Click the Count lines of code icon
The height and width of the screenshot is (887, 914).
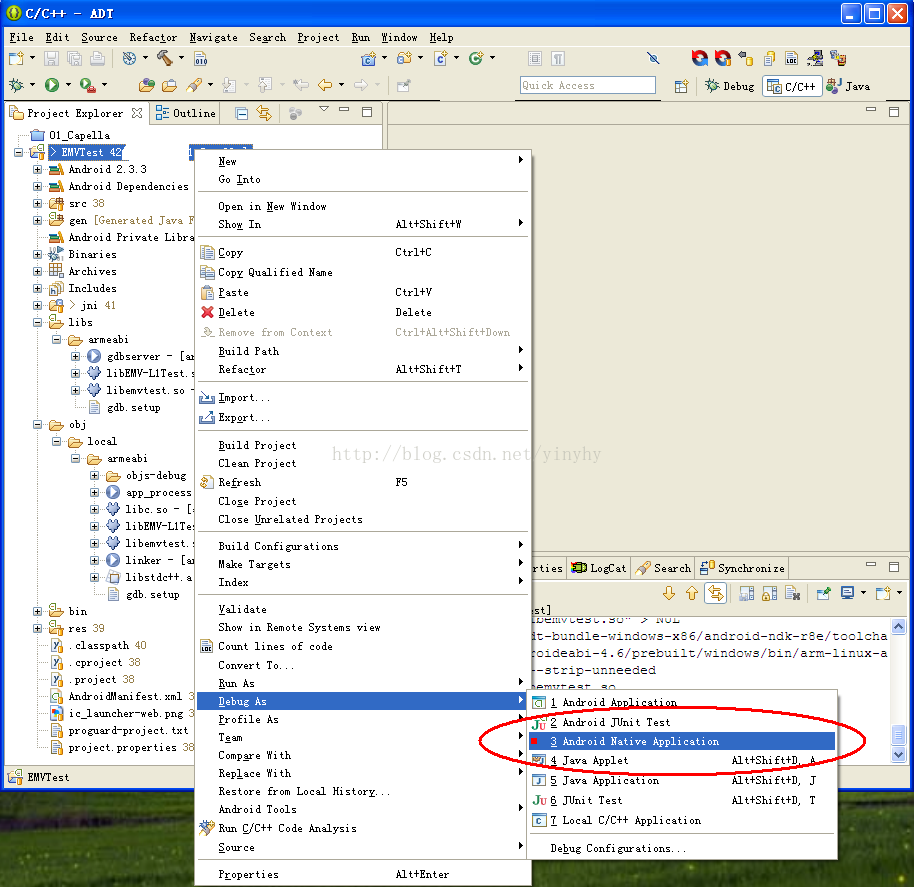coord(792,58)
